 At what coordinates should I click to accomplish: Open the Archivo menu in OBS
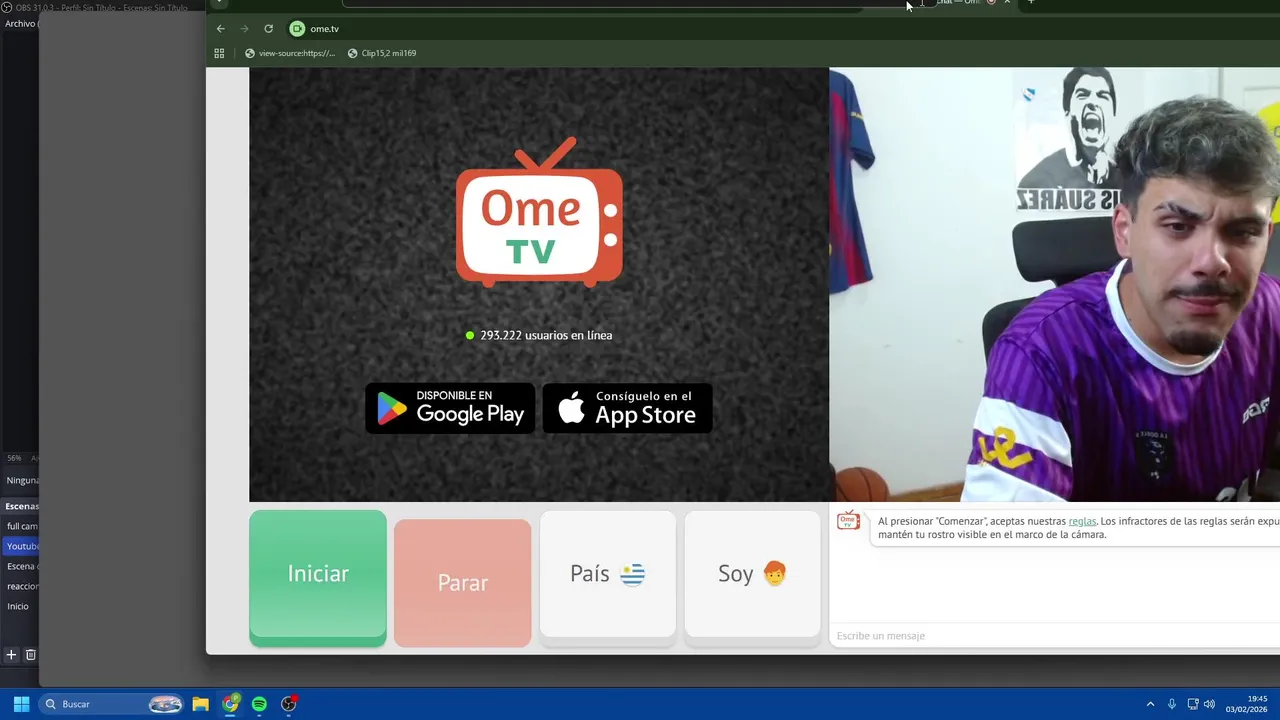pyautogui.click(x=20, y=23)
